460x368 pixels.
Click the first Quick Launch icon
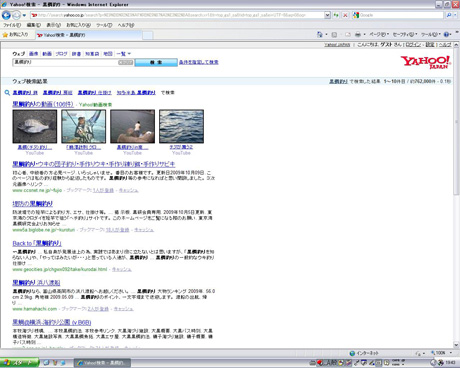pos(46,363)
